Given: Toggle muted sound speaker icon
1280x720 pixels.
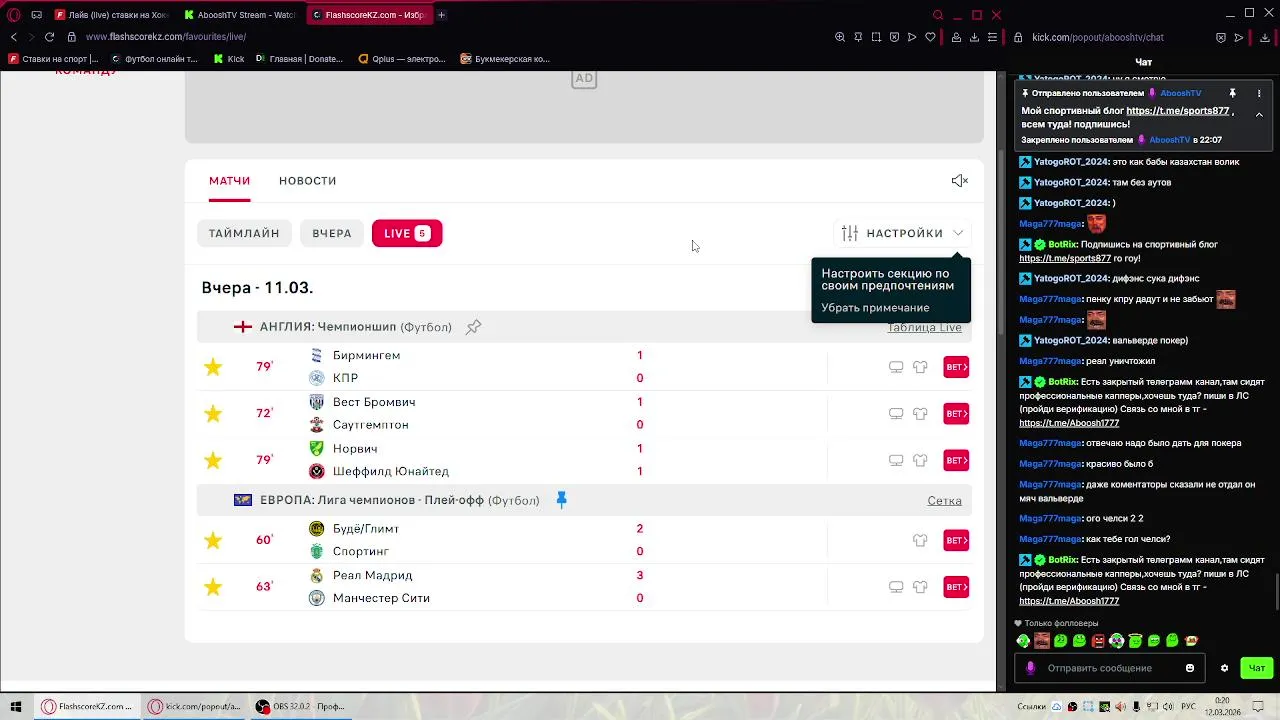Looking at the screenshot, I should (x=960, y=181).
